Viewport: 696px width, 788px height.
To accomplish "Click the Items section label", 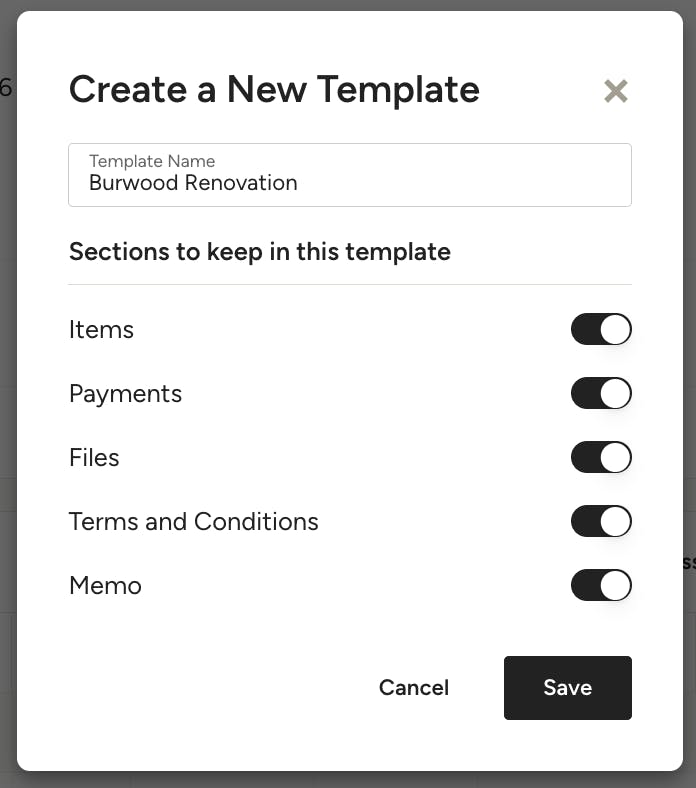I will click(x=101, y=330).
